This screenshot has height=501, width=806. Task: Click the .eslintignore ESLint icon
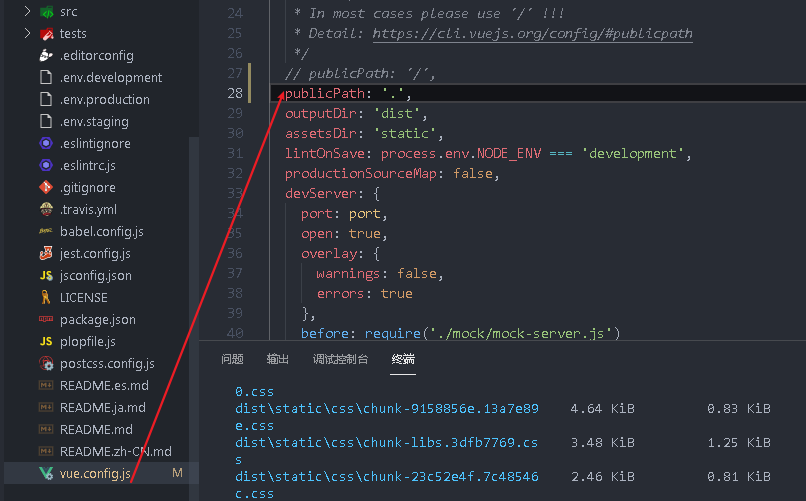tap(46, 143)
